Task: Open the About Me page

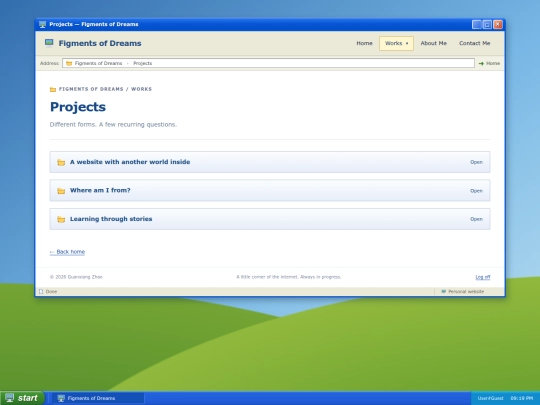Action: coord(433,43)
